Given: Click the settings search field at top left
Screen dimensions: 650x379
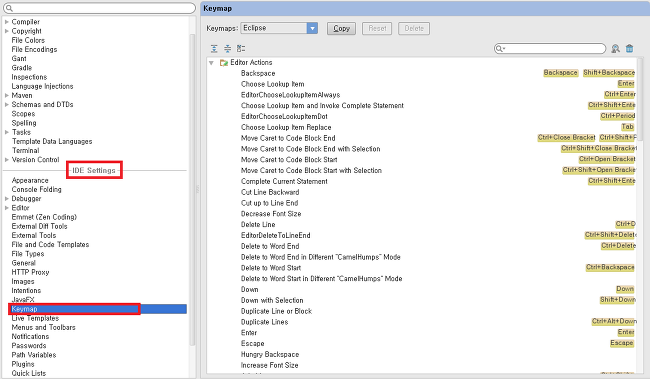Looking at the screenshot, I should pos(99,8).
